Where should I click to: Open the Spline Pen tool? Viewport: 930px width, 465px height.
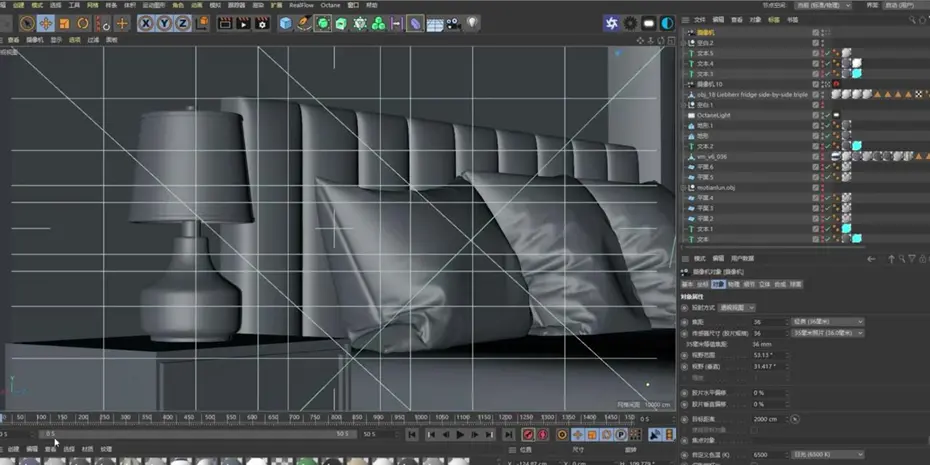click(x=304, y=24)
